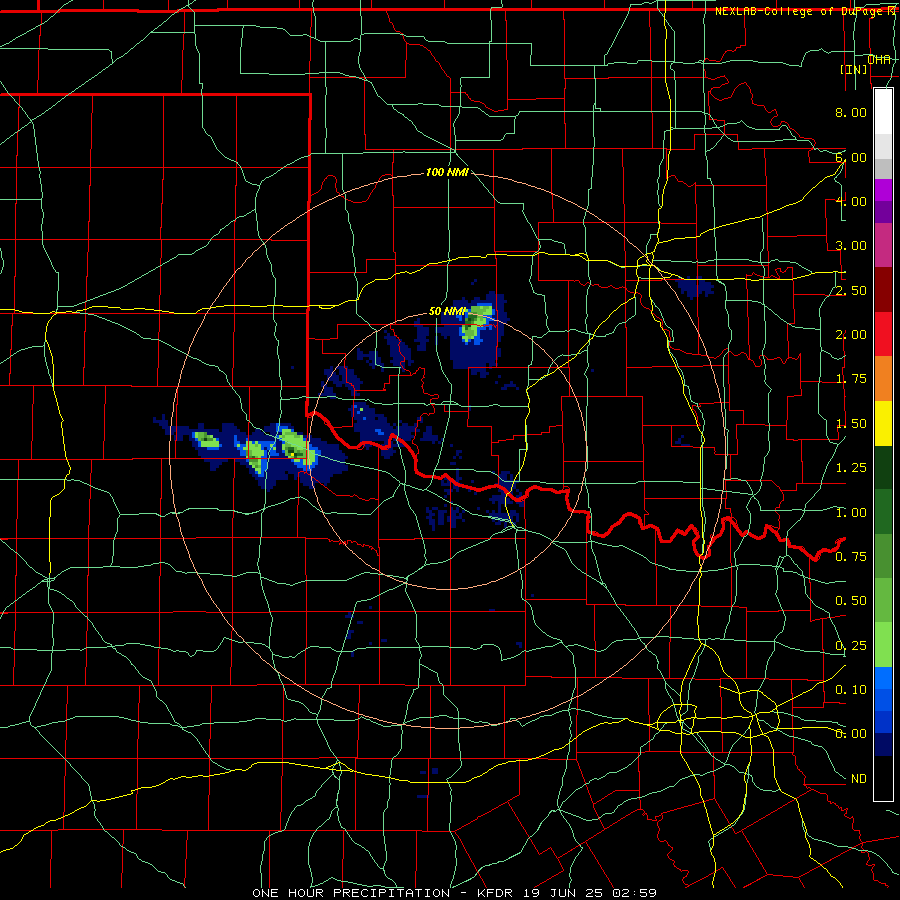Image resolution: width=900 pixels, height=900 pixels.
Task: Click the 0.50 value on the legend
Action: pos(851,601)
